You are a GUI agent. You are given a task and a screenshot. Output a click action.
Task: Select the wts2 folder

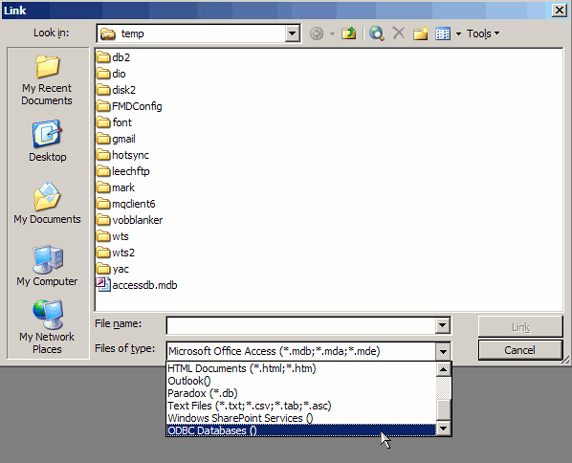116,252
